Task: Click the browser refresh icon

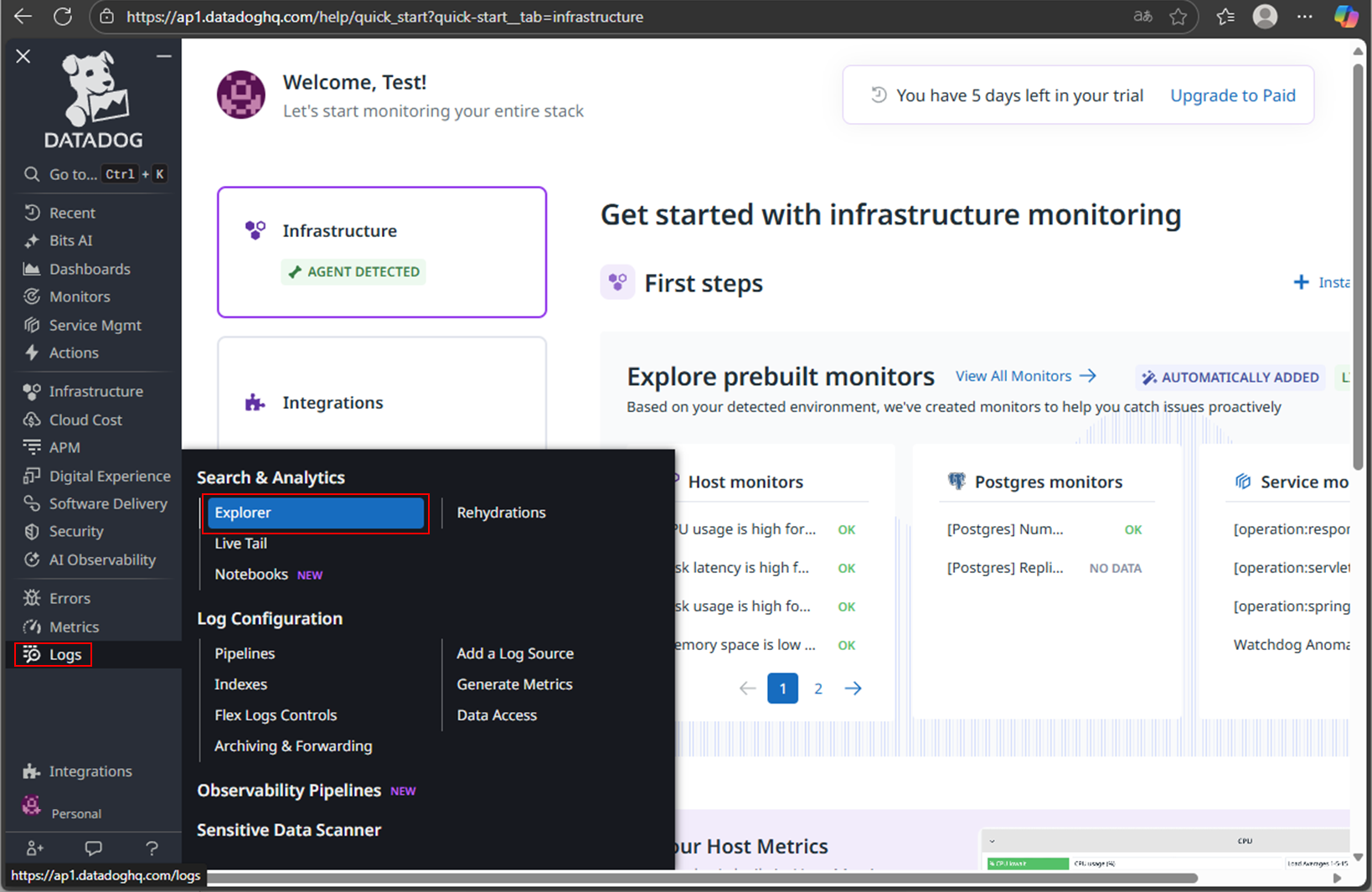Action: [63, 17]
